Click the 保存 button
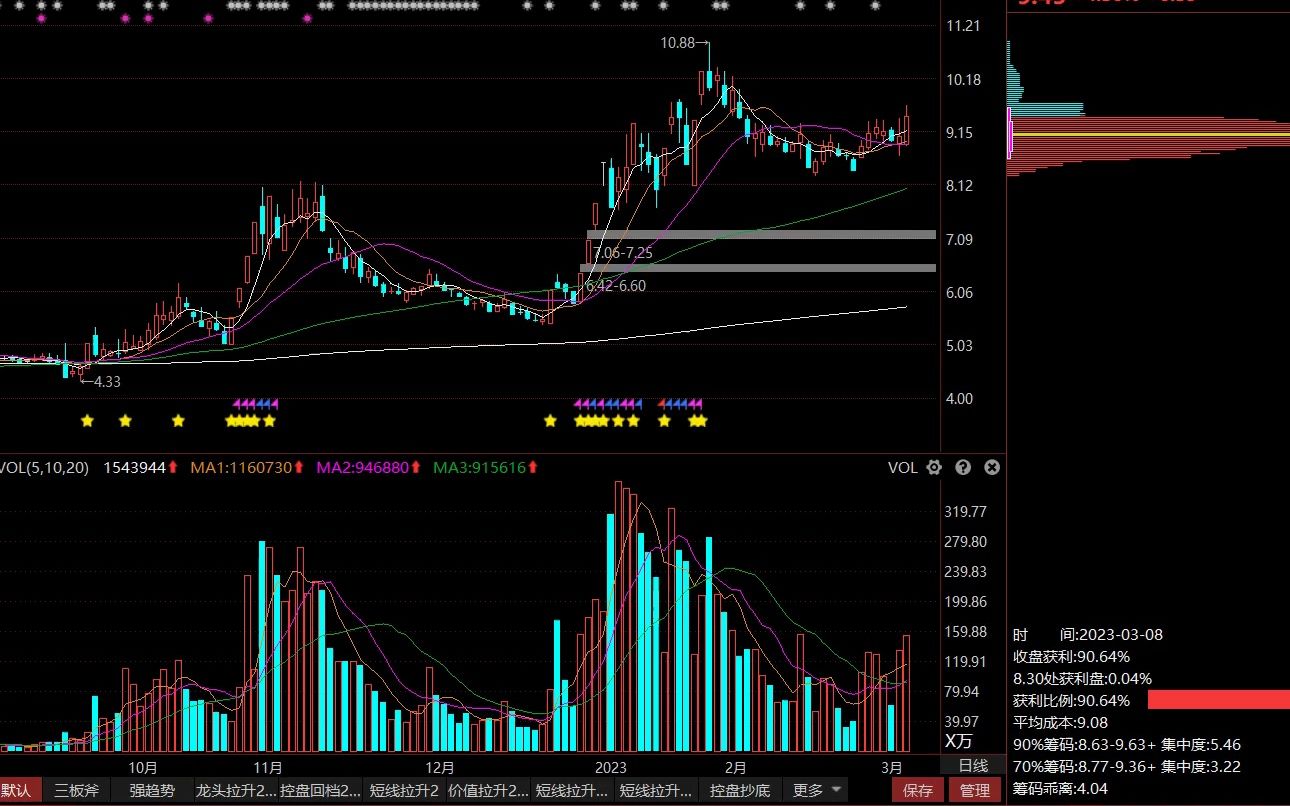The width and height of the screenshot is (1290, 806). tap(918, 790)
